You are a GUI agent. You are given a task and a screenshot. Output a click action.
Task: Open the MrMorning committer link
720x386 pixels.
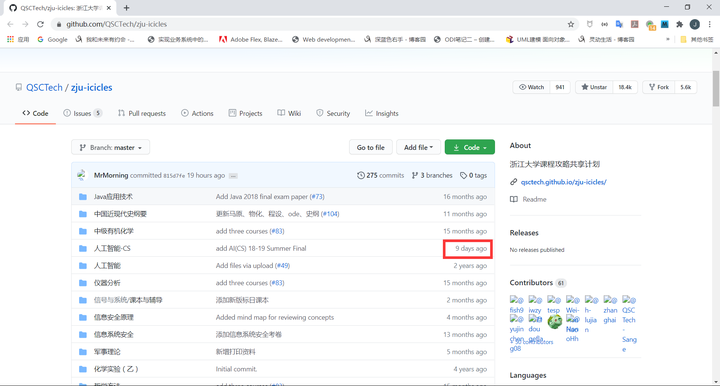tap(111, 175)
